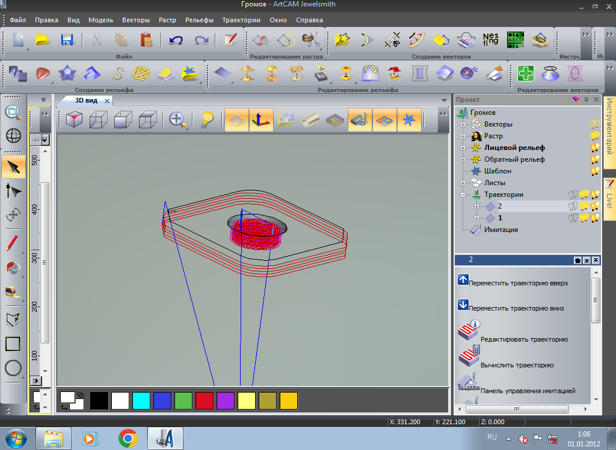This screenshot has width=616, height=450.
Task: Toggle the XYZ axis origin display button
Action: point(261,120)
